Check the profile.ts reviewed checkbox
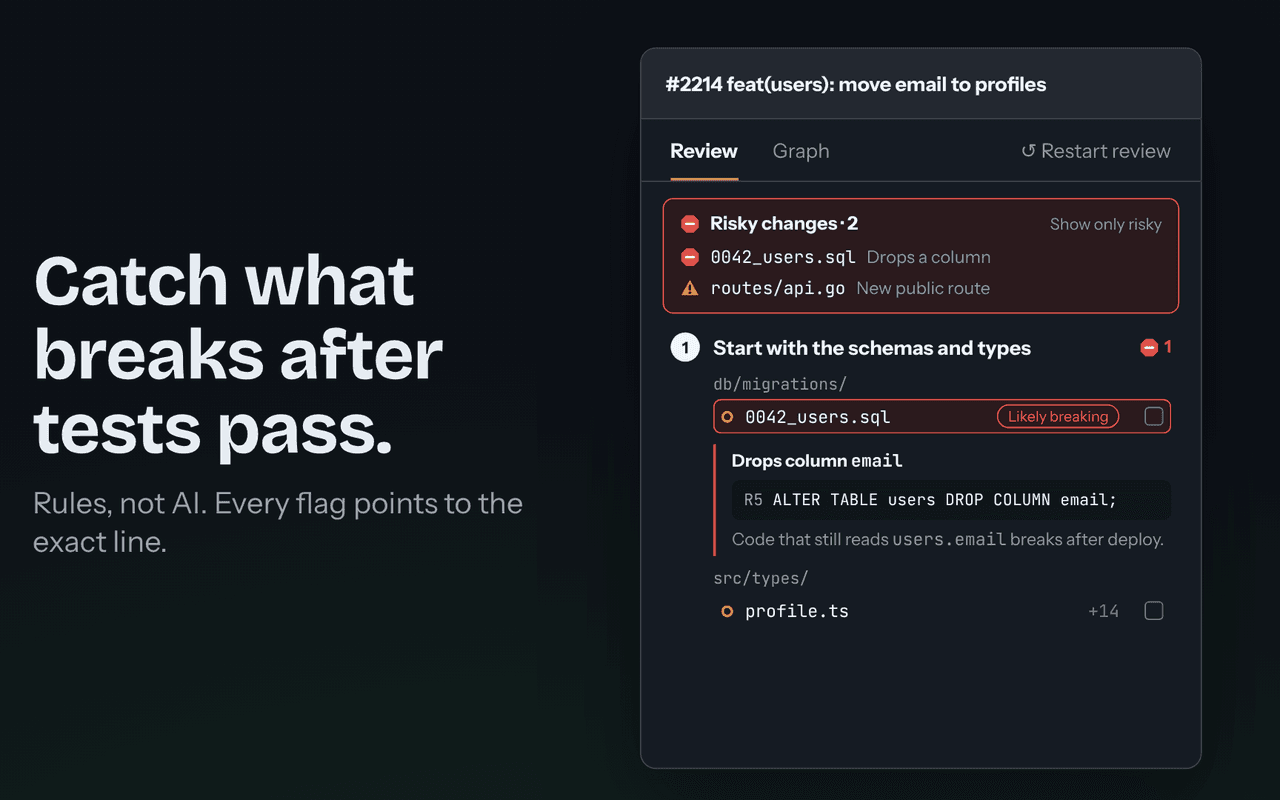 coord(1154,611)
